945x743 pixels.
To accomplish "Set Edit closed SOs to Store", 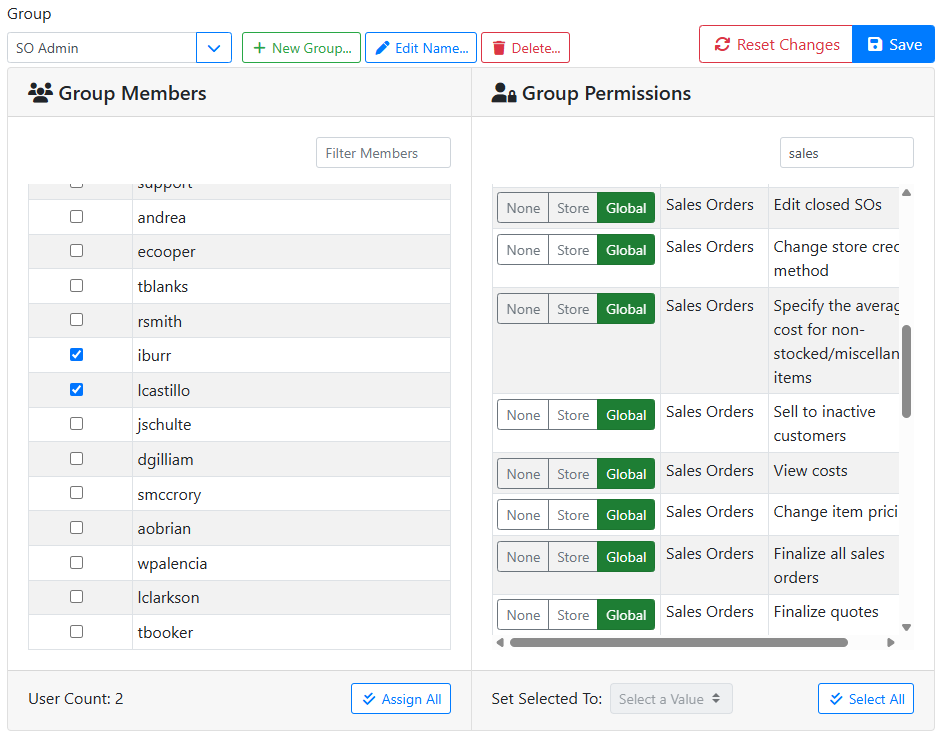I will (573, 208).
